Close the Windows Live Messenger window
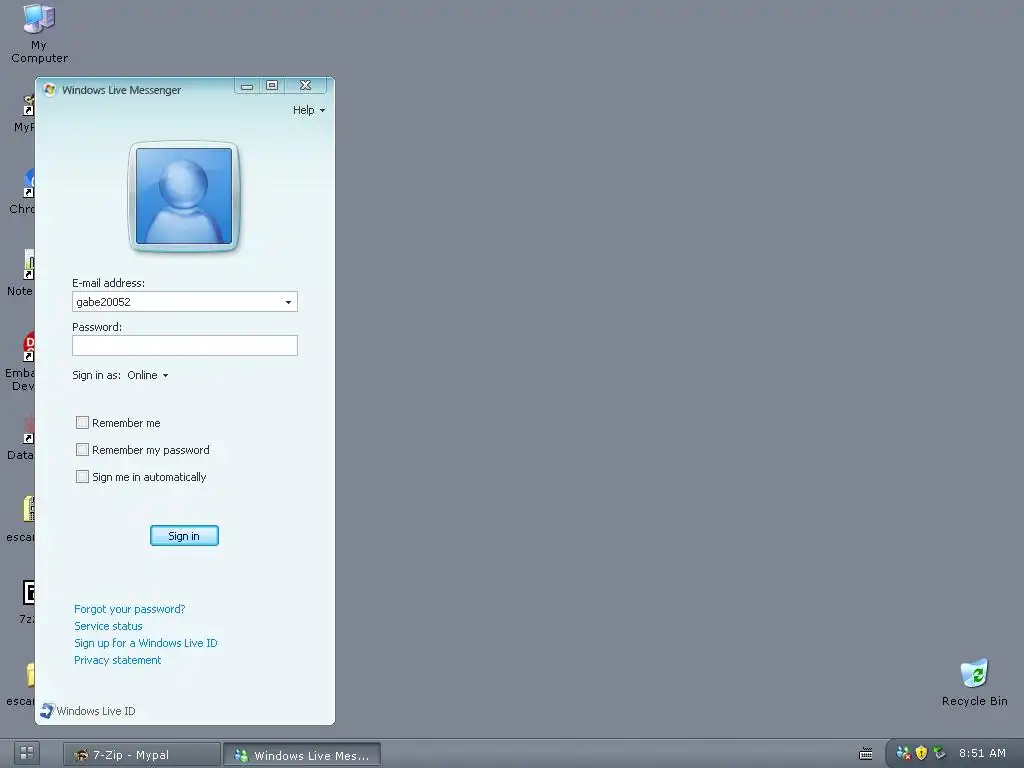 [305, 86]
